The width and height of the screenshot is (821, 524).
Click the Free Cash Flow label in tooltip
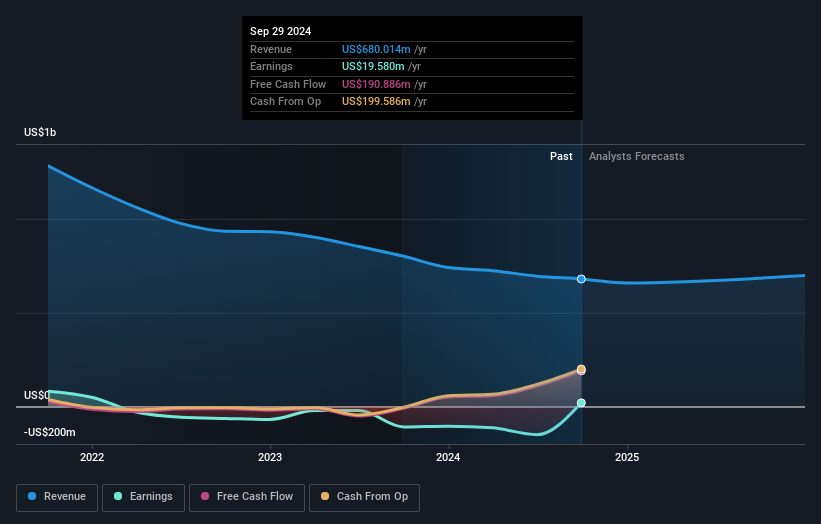288,84
